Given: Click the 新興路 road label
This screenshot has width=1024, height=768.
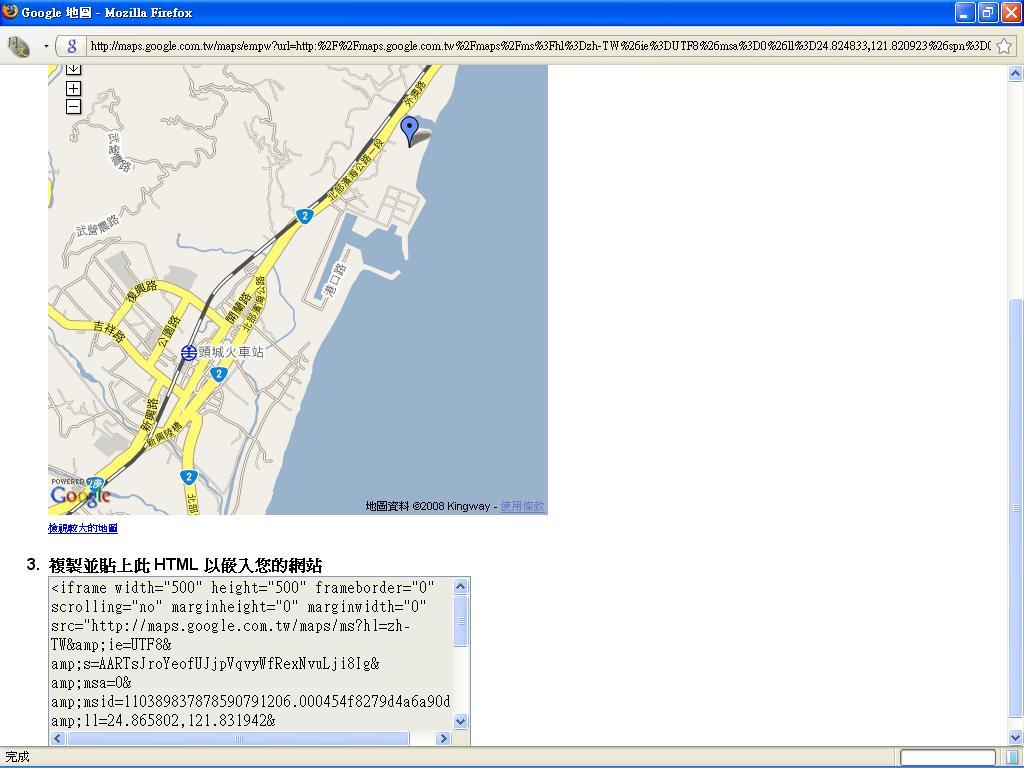Looking at the screenshot, I should tap(150, 415).
